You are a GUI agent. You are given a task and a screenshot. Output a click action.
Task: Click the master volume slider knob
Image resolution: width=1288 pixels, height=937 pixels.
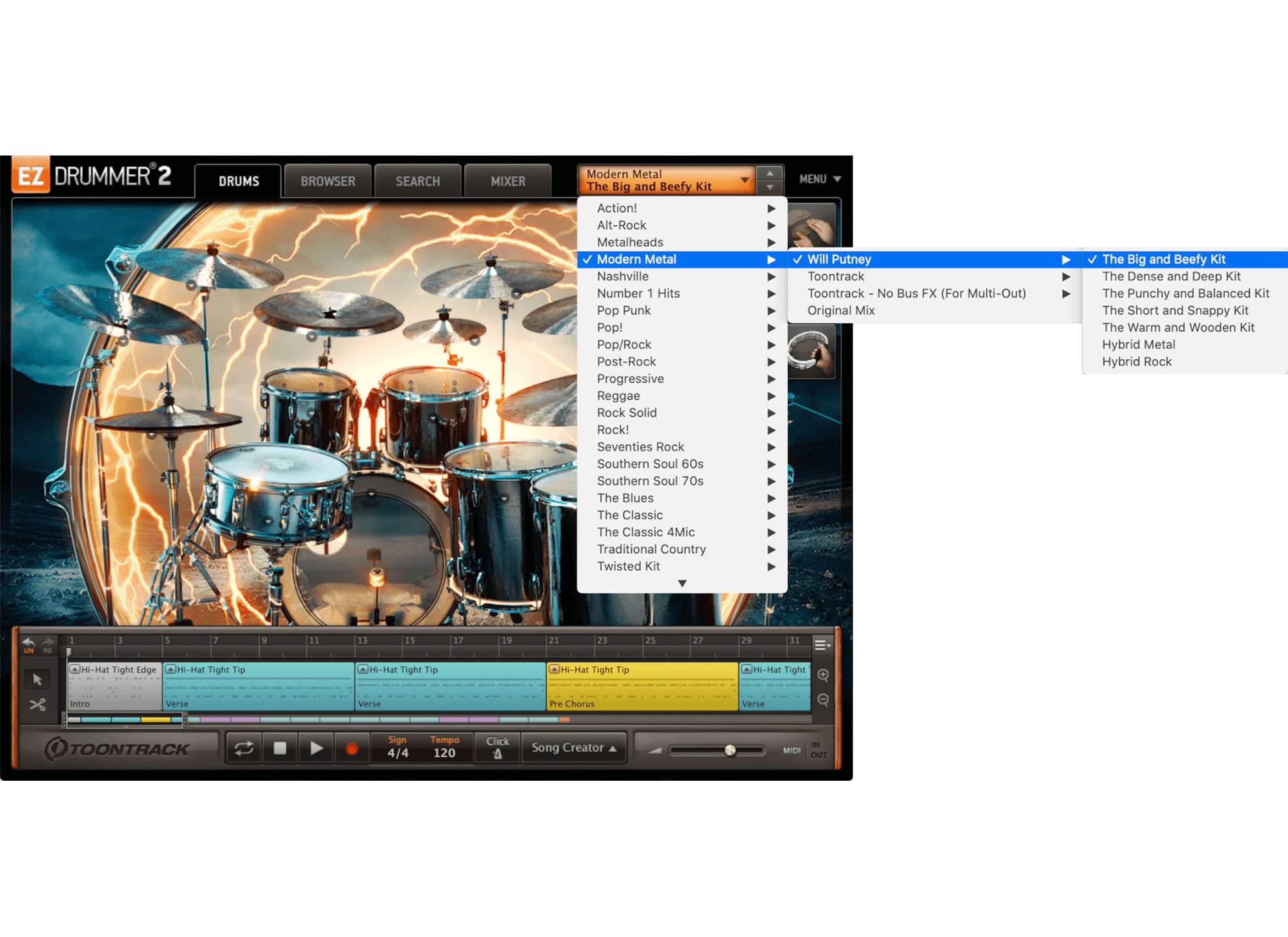point(730,750)
